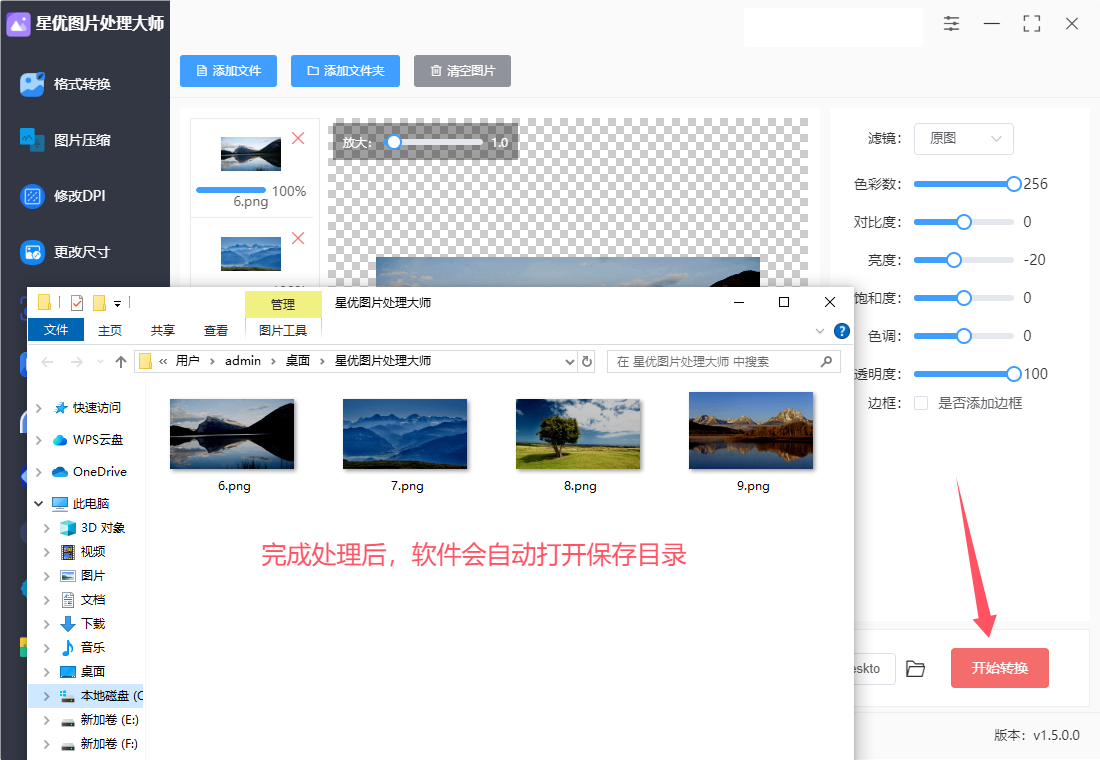Click the Explorer back arrow
The image size is (1100, 760).
tap(48, 361)
